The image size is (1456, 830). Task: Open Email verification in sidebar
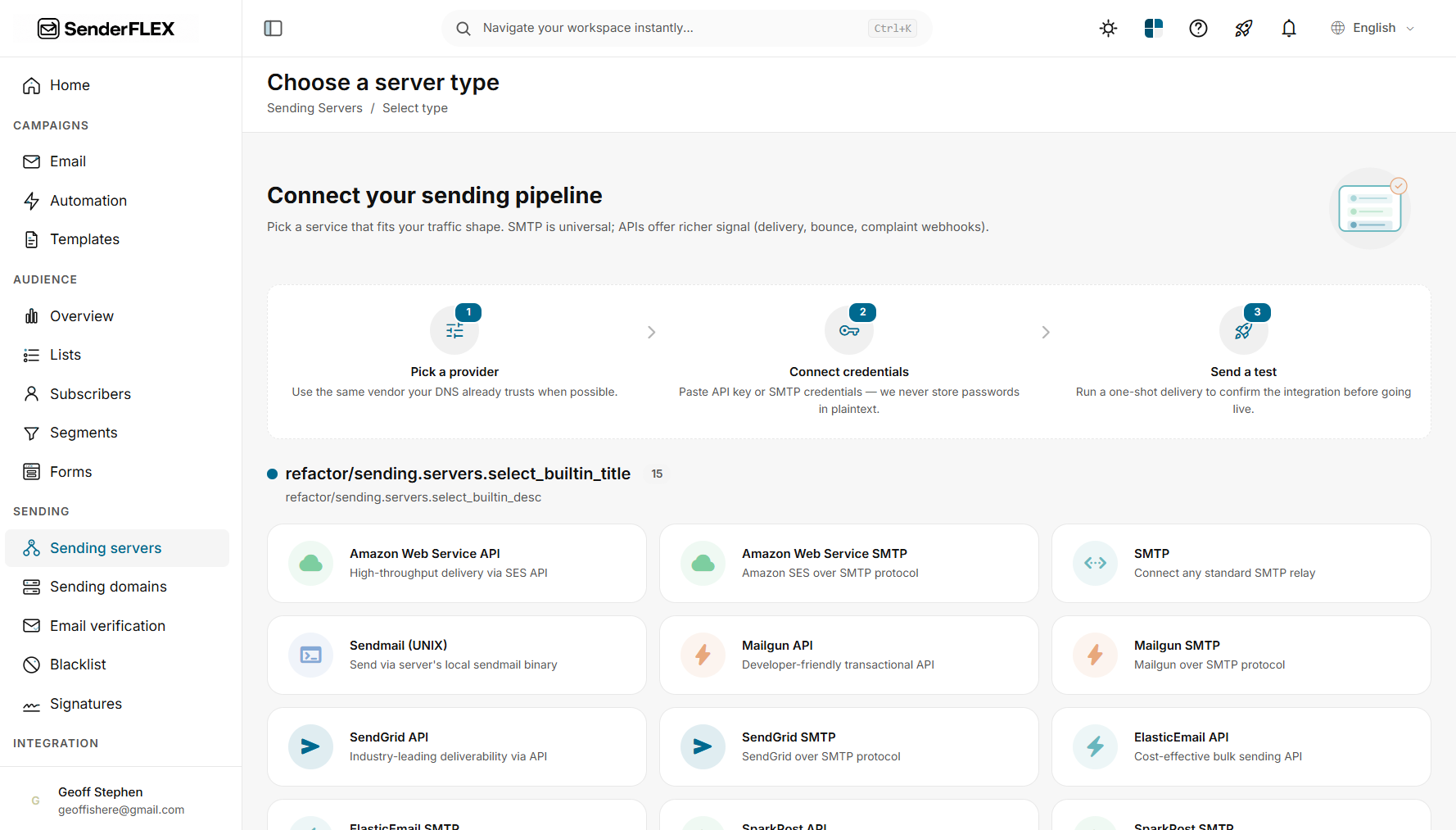[117, 626]
